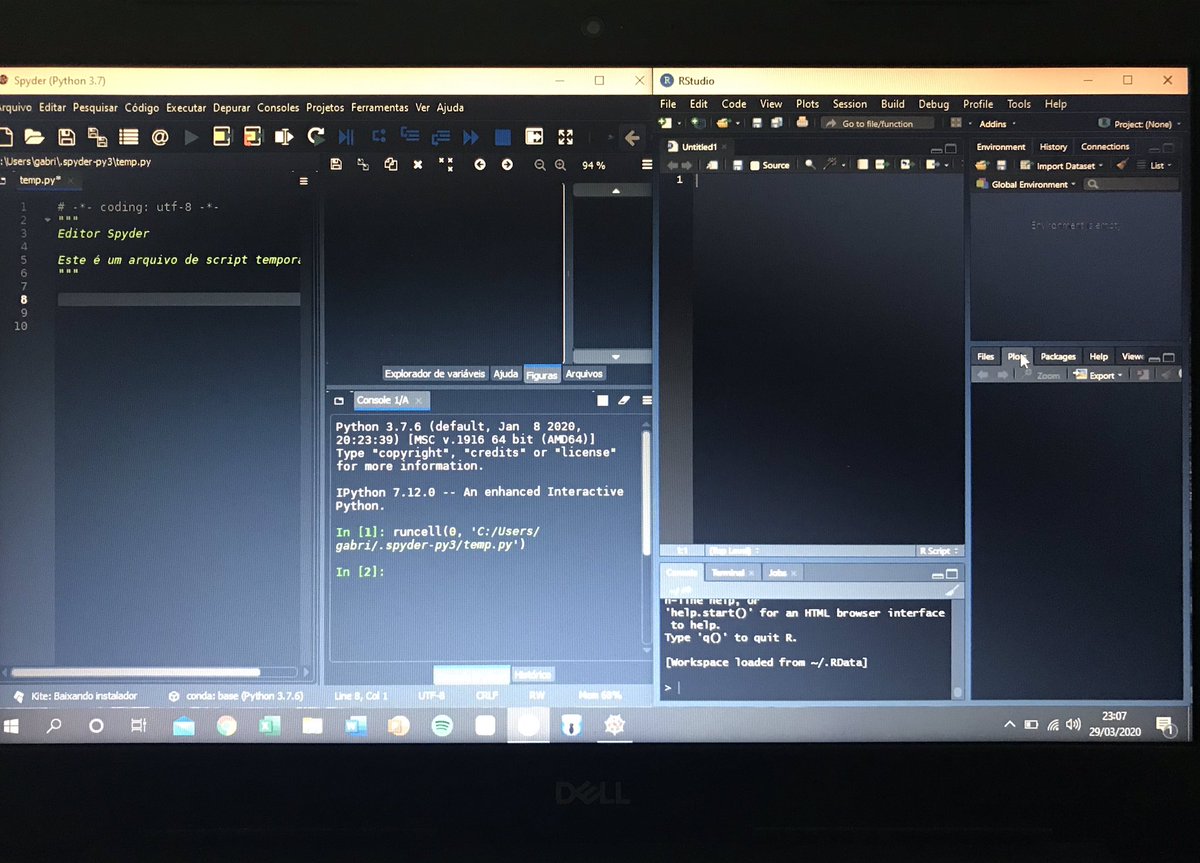
Task: Debug file icon in Spyder toolbar
Action: click(x=346, y=137)
